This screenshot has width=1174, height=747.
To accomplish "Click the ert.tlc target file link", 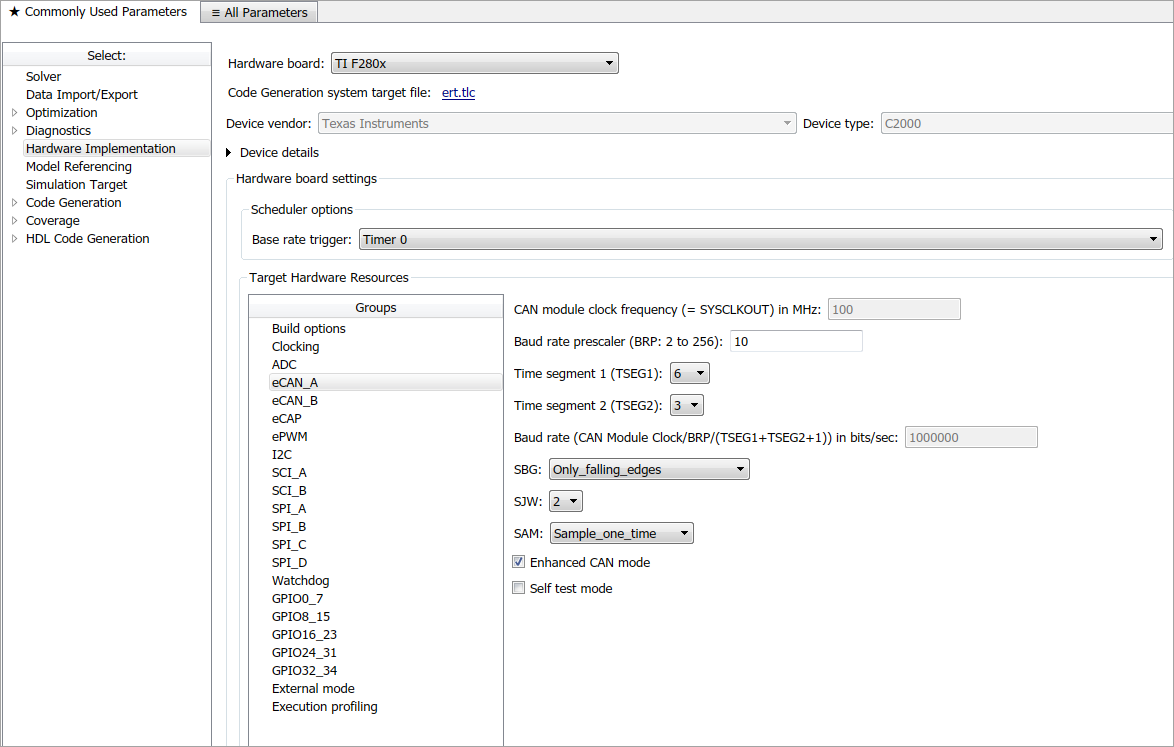I will (458, 93).
